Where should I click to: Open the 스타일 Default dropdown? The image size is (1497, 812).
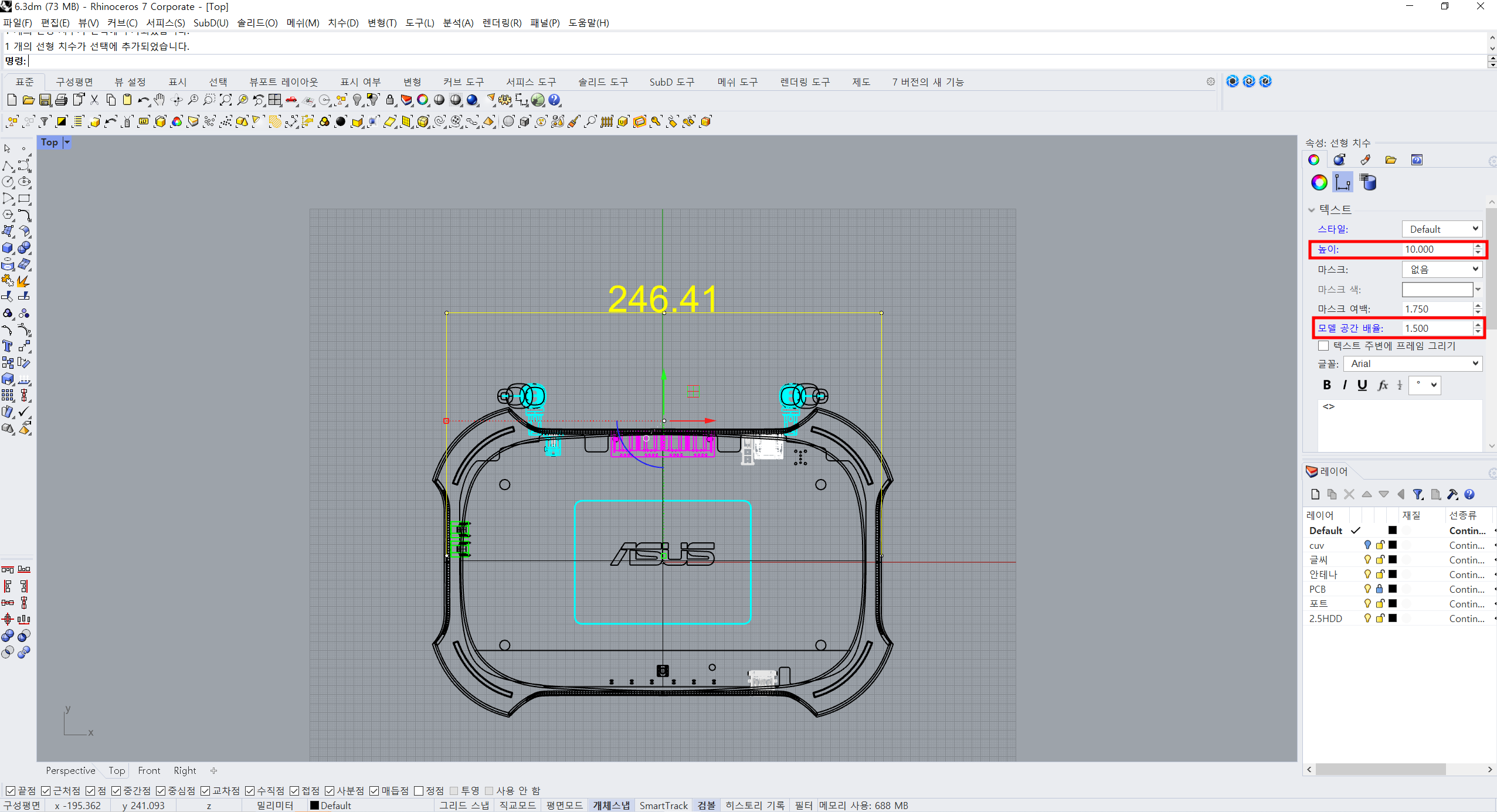[1441, 229]
